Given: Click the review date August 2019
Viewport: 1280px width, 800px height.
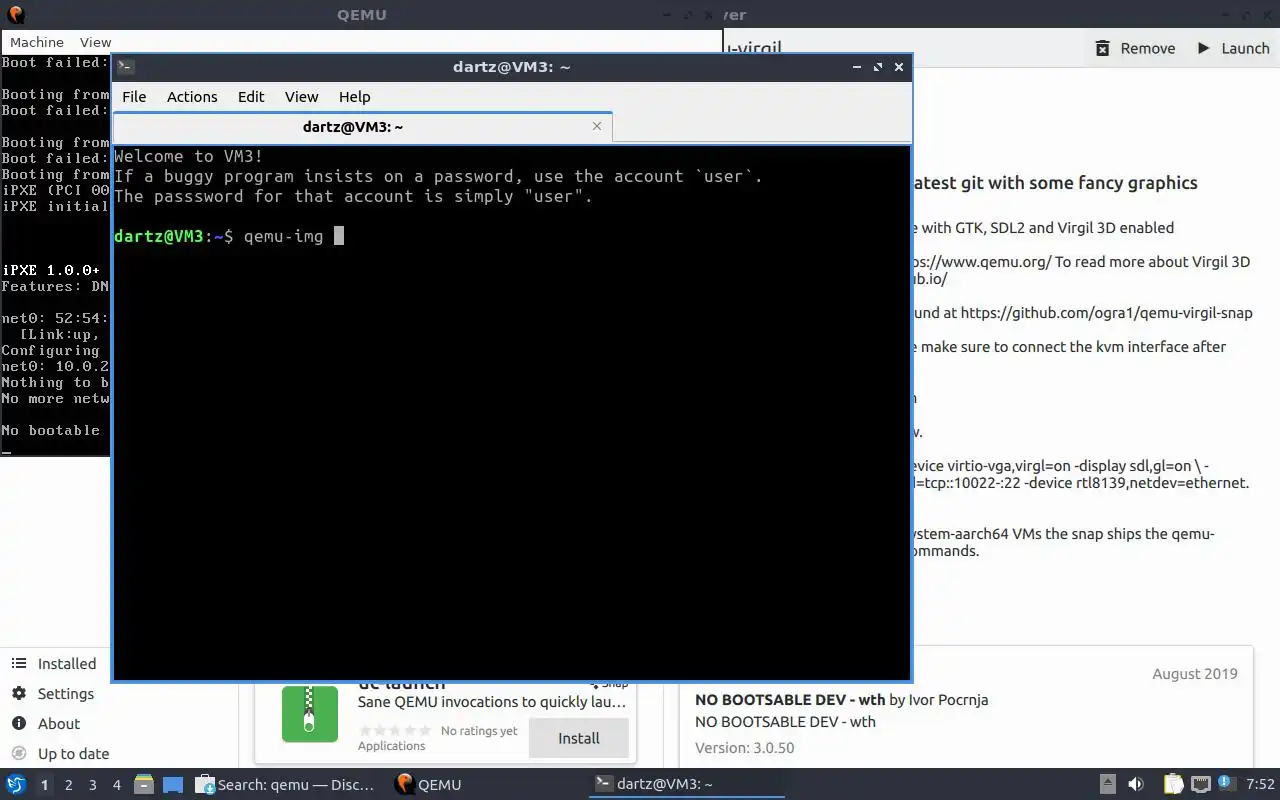Looking at the screenshot, I should (1195, 674).
